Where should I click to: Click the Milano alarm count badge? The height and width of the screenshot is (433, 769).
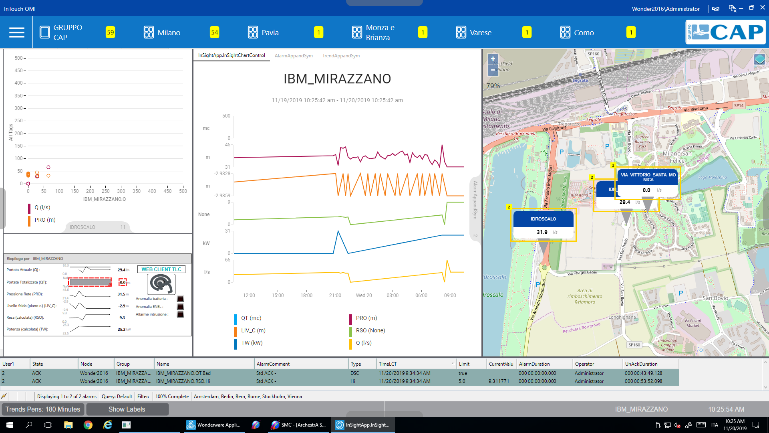(x=214, y=32)
